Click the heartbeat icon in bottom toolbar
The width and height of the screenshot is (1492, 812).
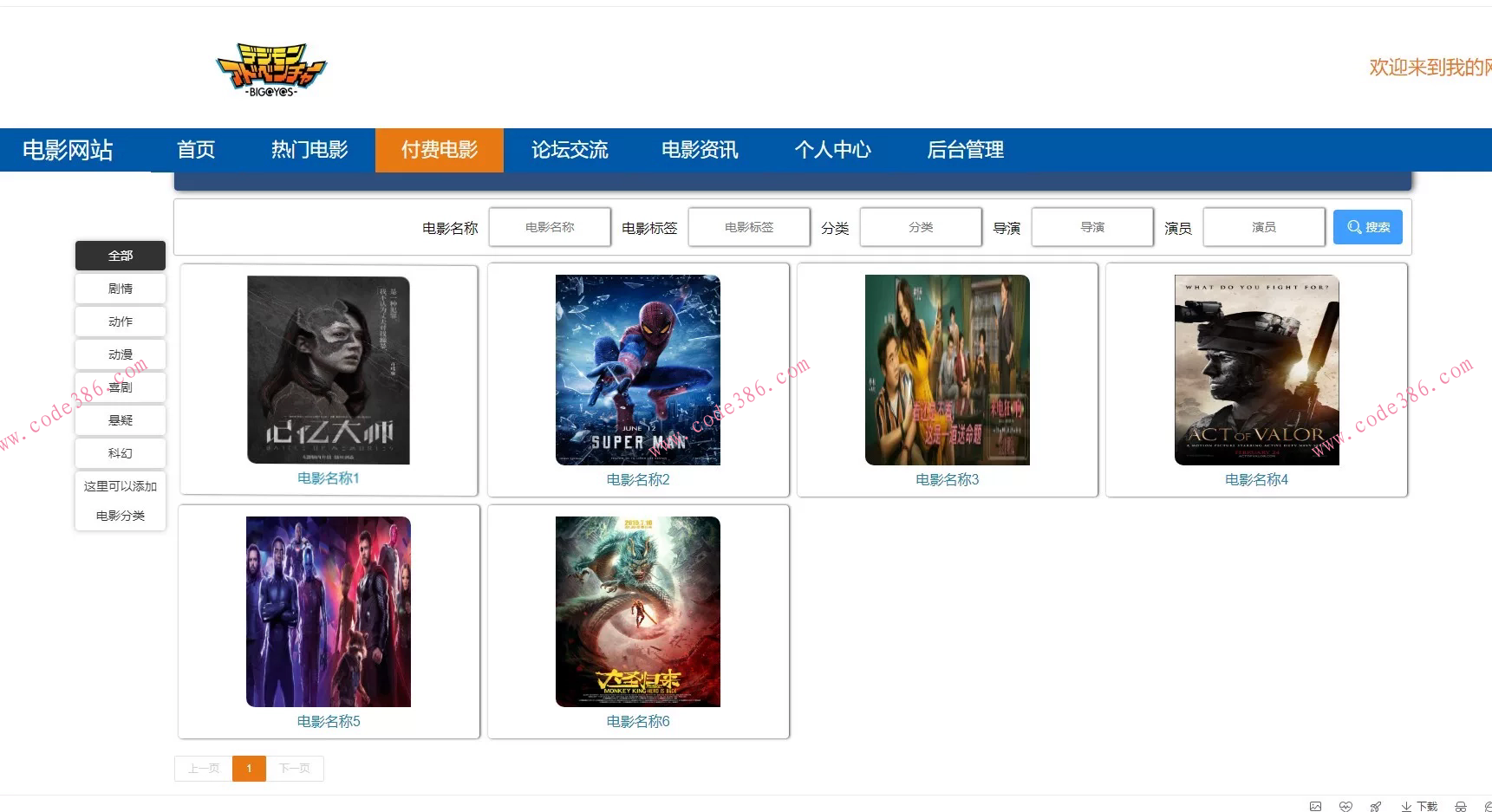[x=1346, y=806]
